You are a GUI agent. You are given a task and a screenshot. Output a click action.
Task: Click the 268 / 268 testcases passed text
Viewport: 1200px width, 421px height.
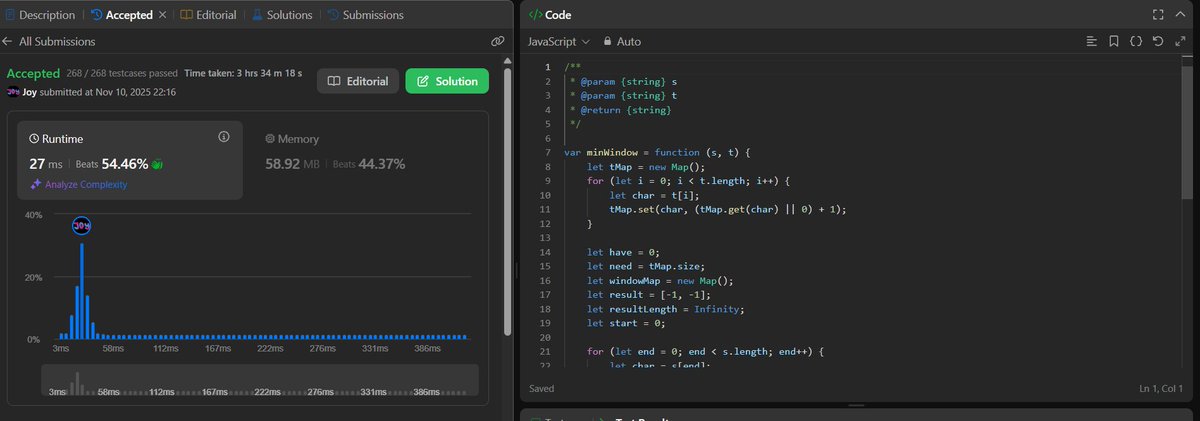pyautogui.click(x=122, y=74)
